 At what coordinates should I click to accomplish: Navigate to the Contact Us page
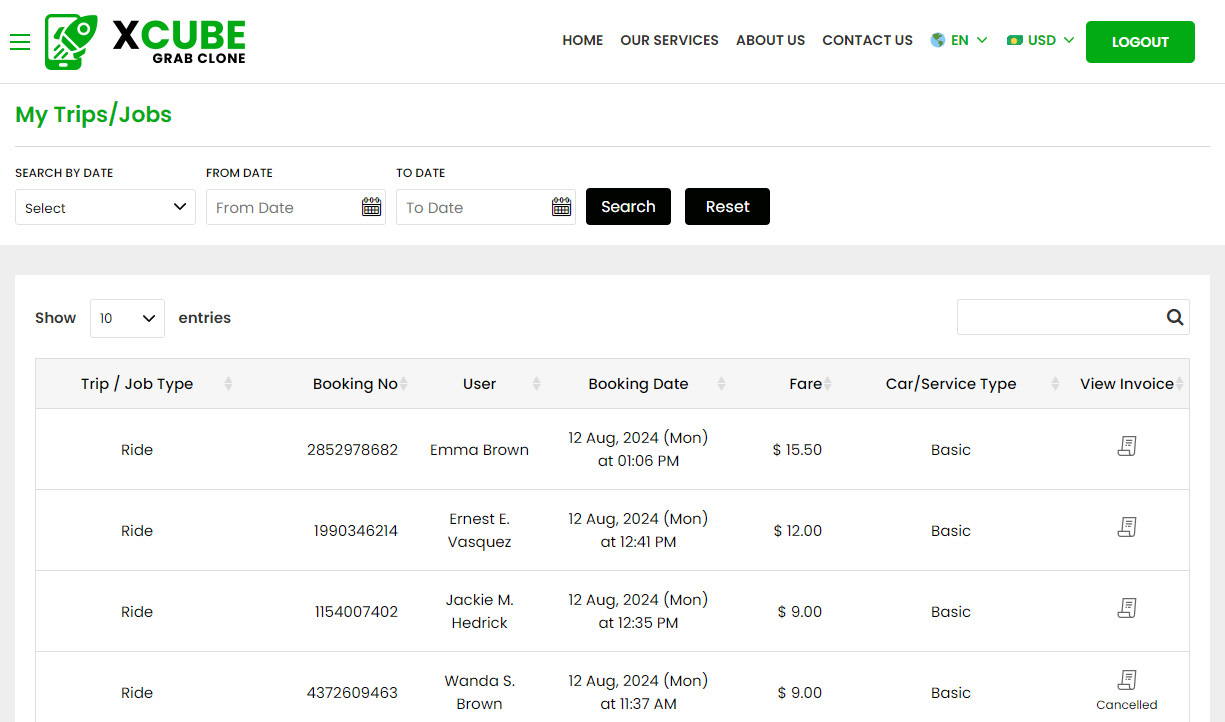(867, 41)
